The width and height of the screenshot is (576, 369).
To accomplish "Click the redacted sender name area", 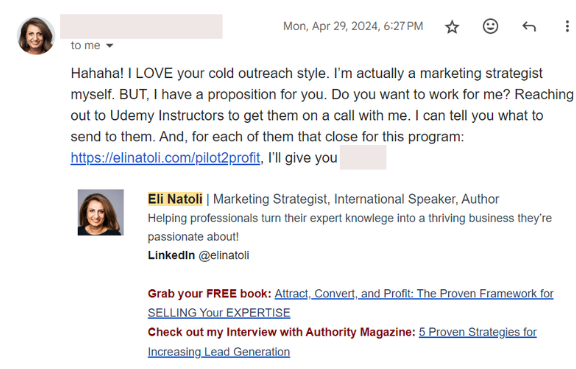I will pos(141,26).
